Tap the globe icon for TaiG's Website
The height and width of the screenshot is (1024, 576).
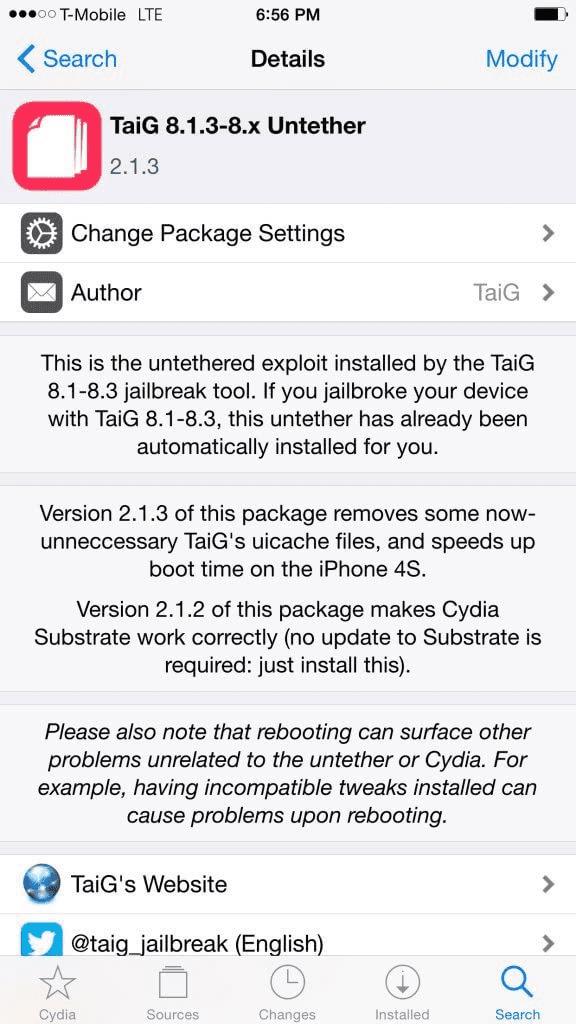[x=42, y=884]
